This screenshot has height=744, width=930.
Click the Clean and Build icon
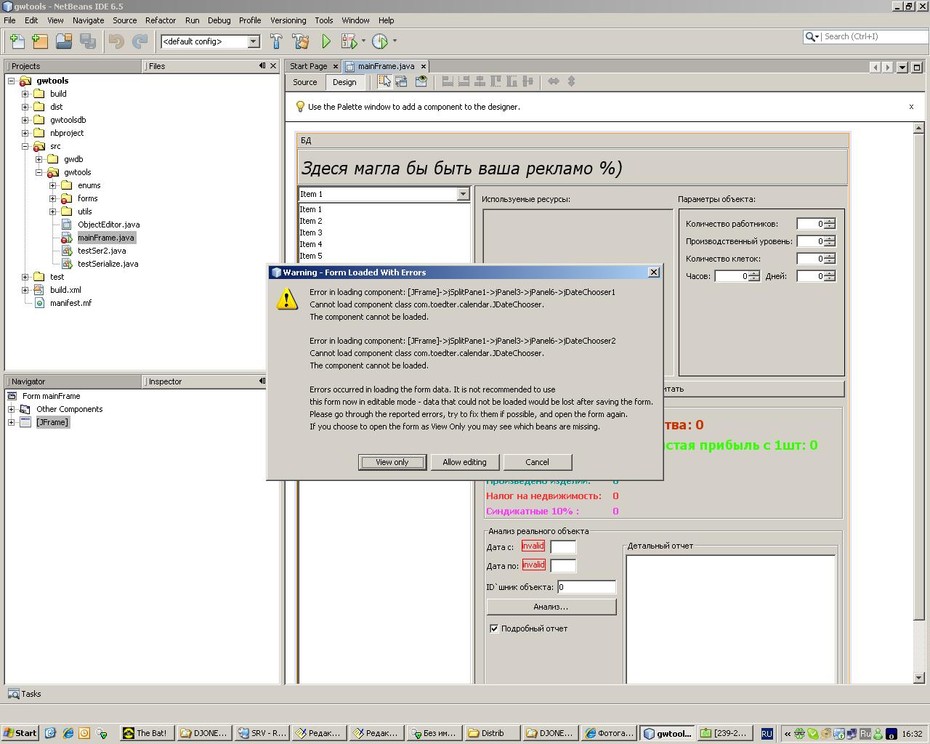point(301,41)
